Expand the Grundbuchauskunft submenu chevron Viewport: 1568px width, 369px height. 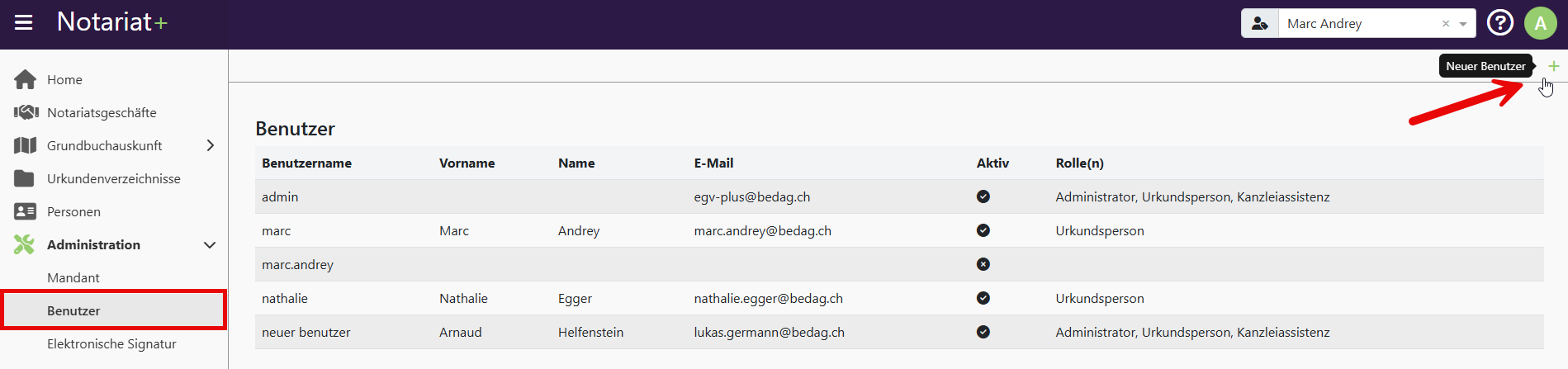210,145
